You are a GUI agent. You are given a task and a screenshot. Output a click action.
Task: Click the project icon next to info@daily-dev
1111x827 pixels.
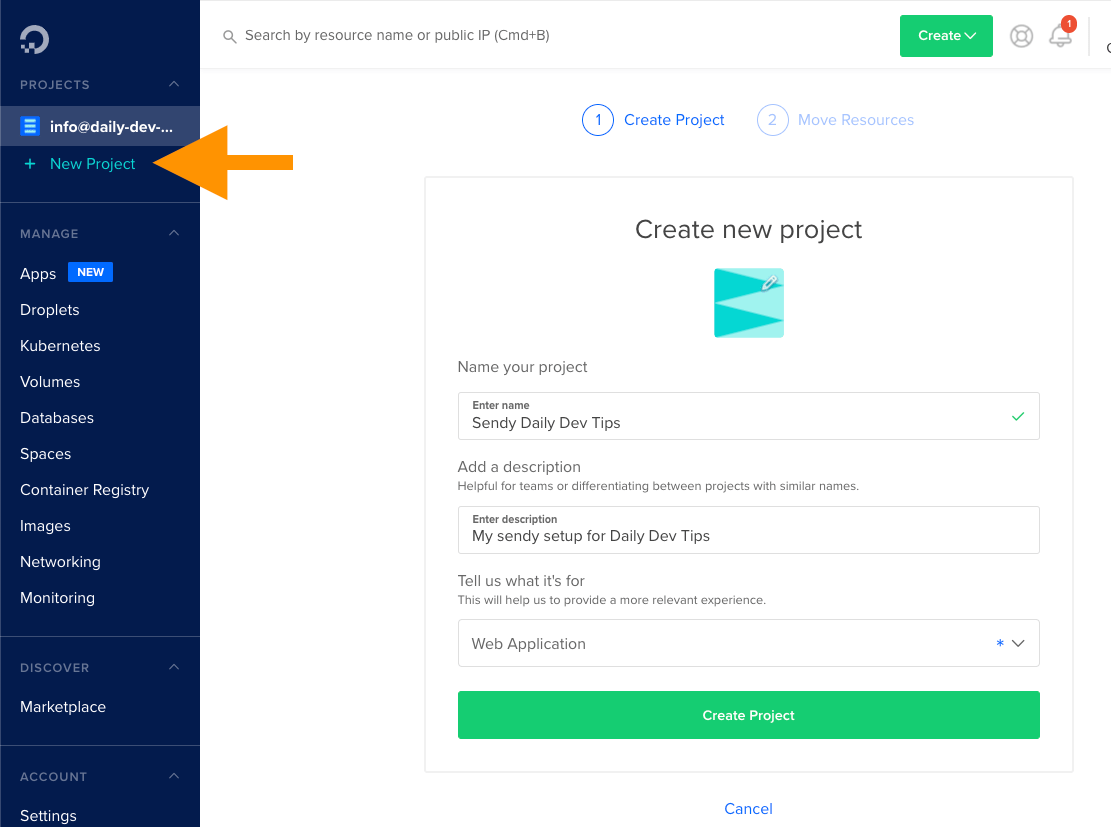pyautogui.click(x=30, y=126)
